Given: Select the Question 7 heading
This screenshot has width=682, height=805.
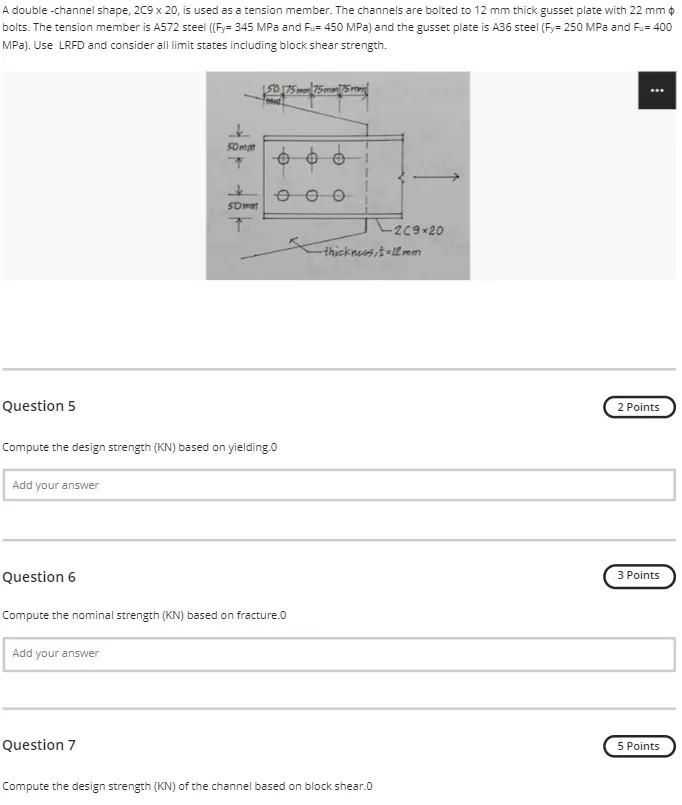Looking at the screenshot, I should click(x=39, y=744).
